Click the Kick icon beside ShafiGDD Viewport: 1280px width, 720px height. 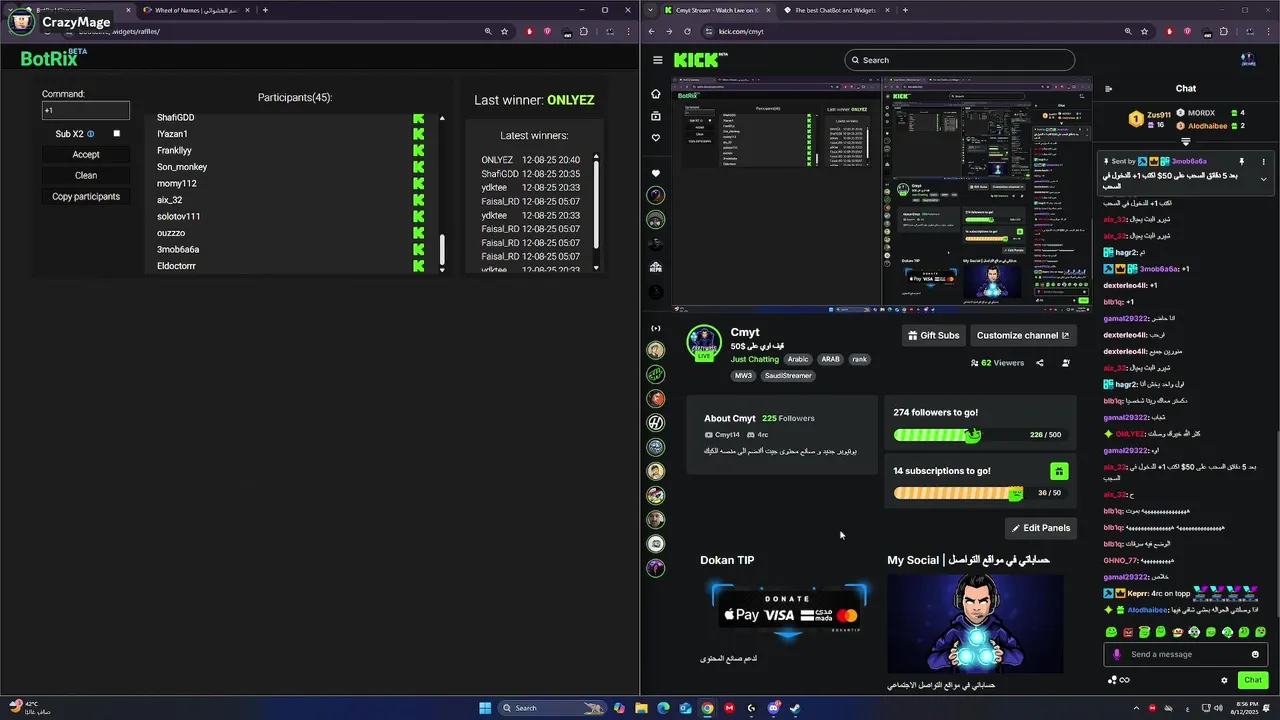(x=418, y=118)
